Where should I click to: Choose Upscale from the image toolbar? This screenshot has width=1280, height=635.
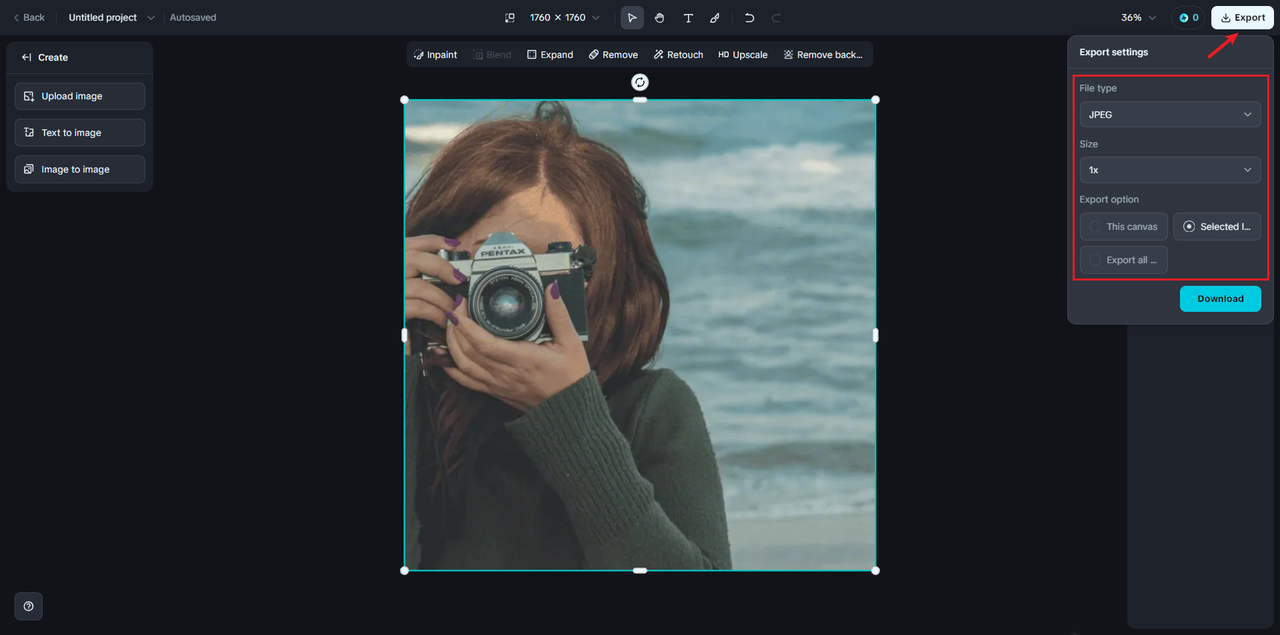point(742,55)
